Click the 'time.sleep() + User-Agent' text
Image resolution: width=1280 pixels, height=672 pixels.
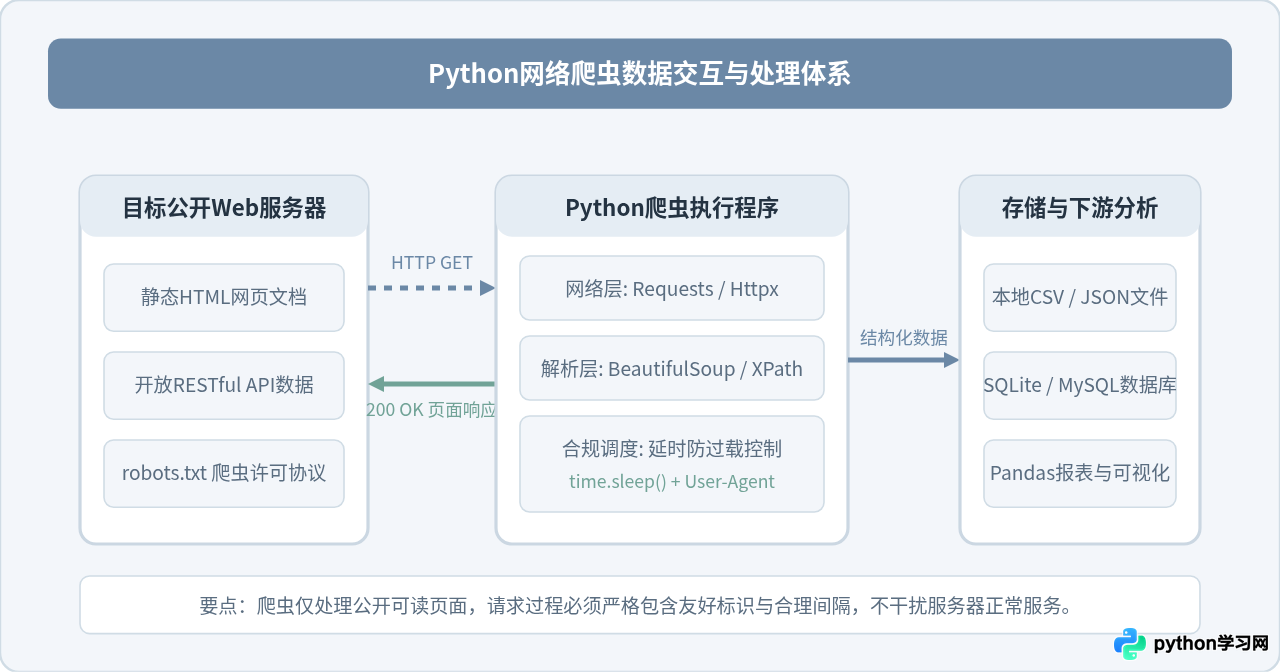(x=672, y=481)
